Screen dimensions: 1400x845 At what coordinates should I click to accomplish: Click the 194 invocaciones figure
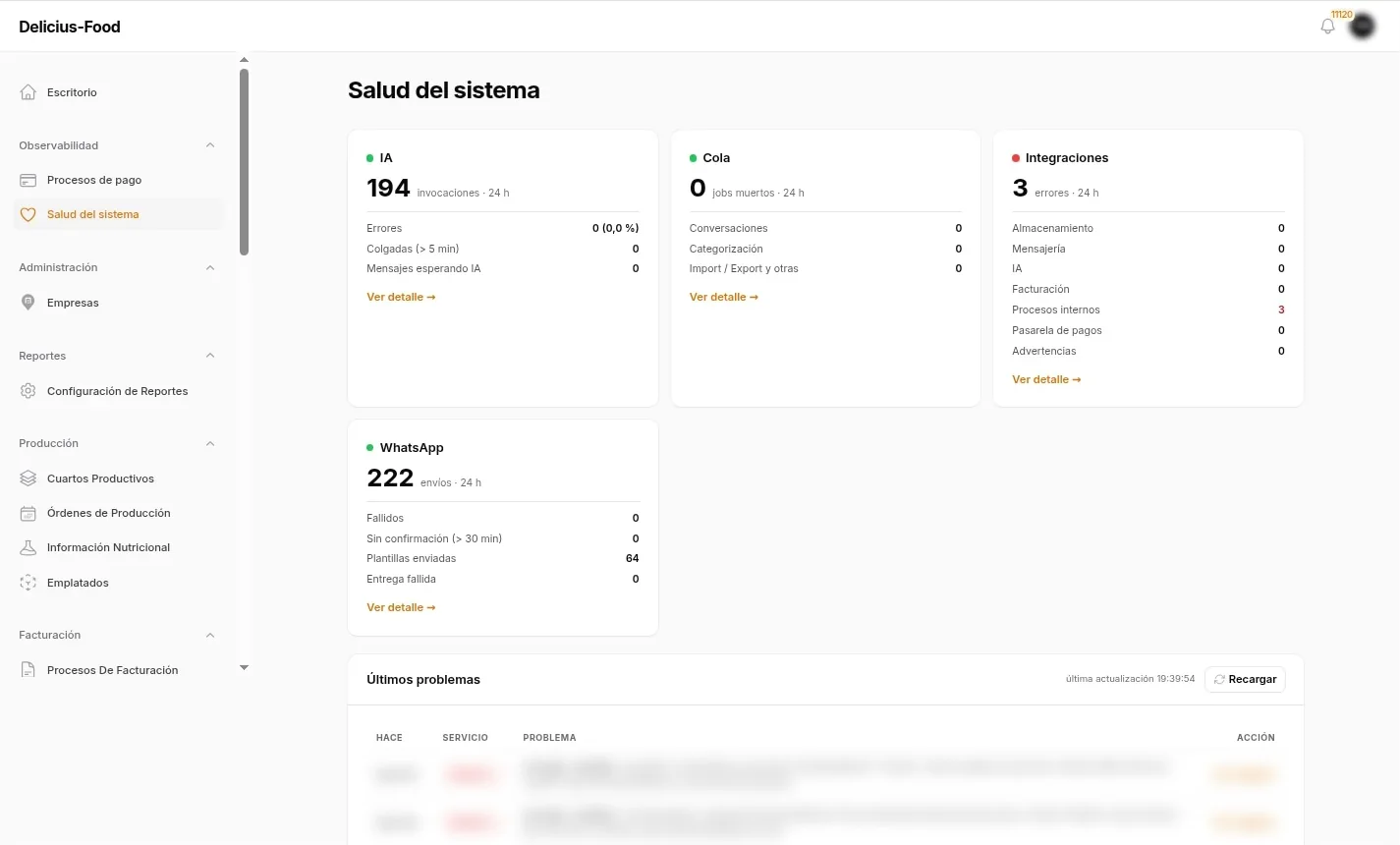pyautogui.click(x=388, y=188)
